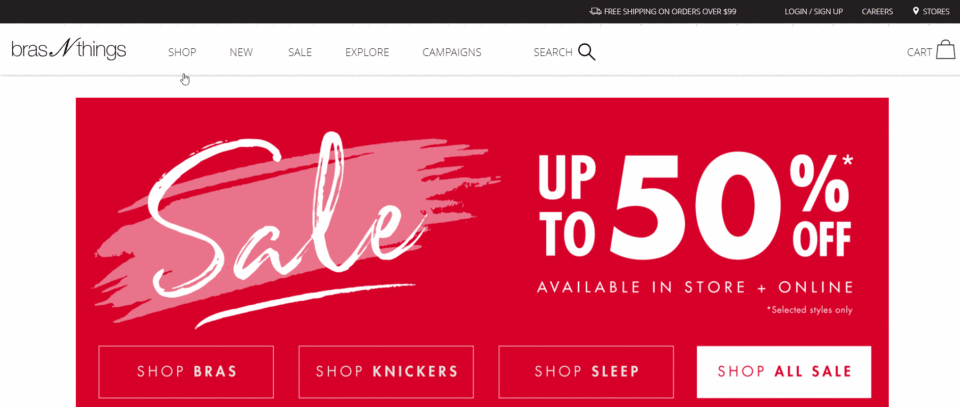Open the STORES link

[x=936, y=12]
